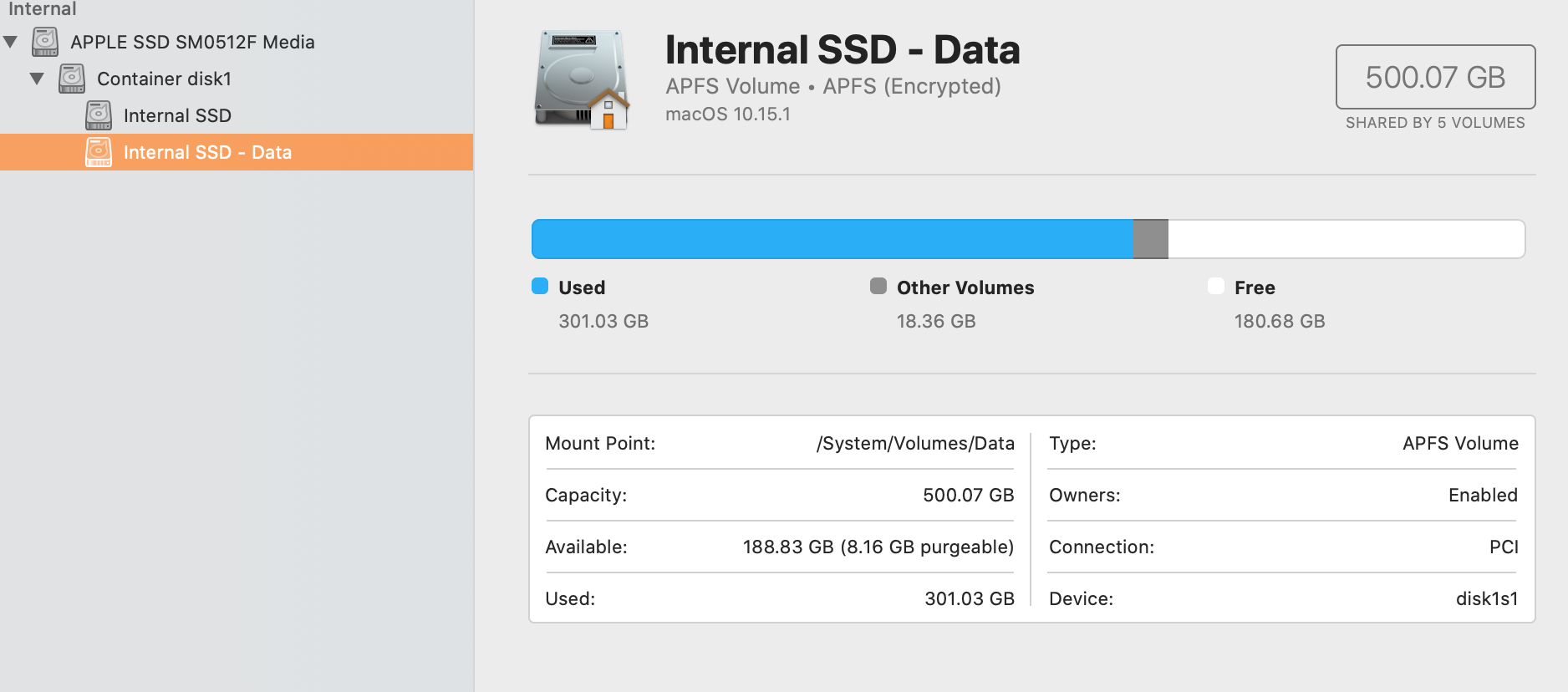
Task: Select Container disk1 in the sidebar
Action: coord(164,79)
